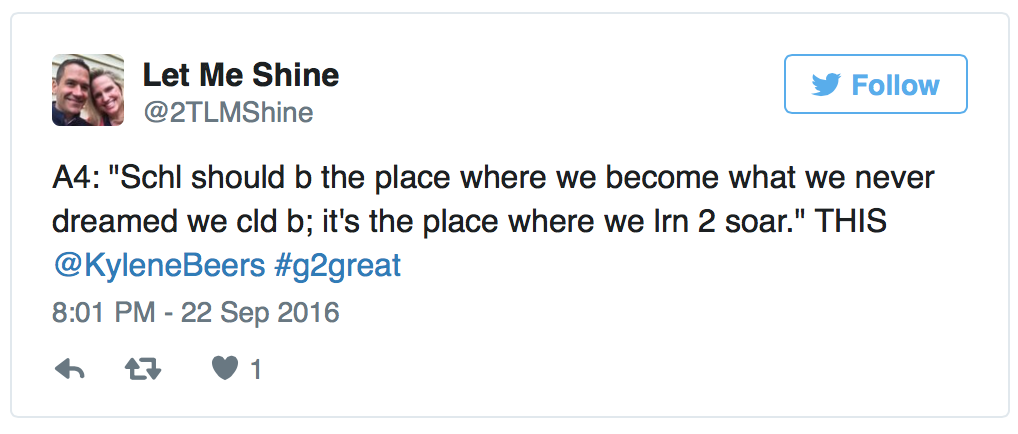Click the Twitter bird icon in Follow button

[826, 85]
